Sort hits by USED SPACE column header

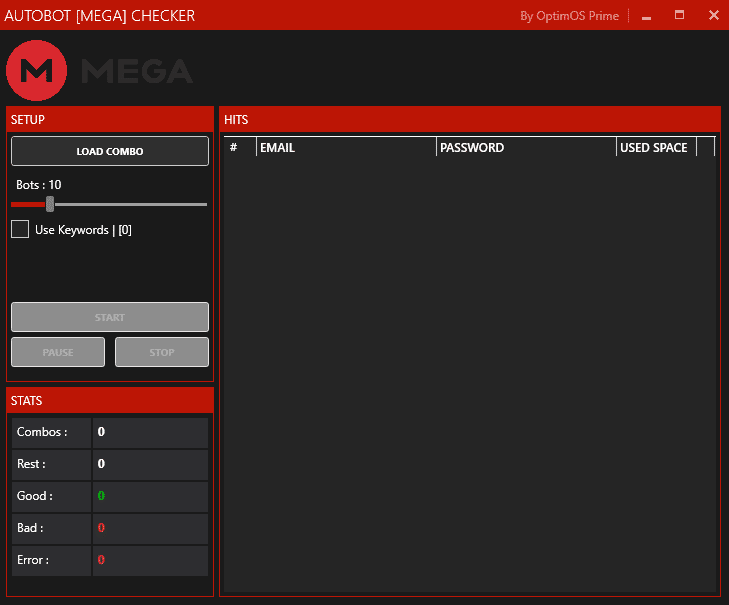click(x=656, y=147)
